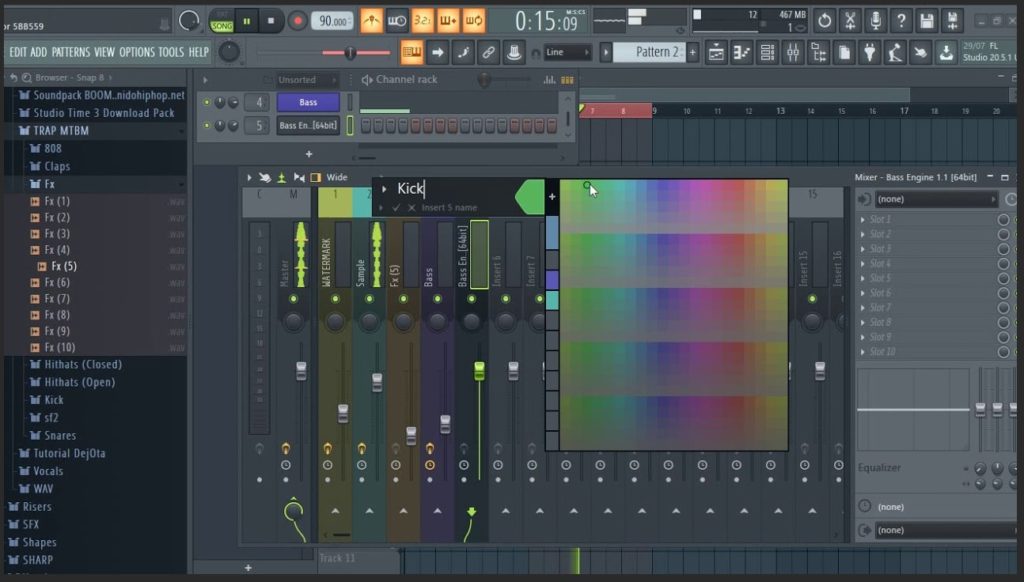This screenshot has height=582, width=1024.
Task: Click the scissors audio editor icon
Action: pyautogui.click(x=850, y=21)
